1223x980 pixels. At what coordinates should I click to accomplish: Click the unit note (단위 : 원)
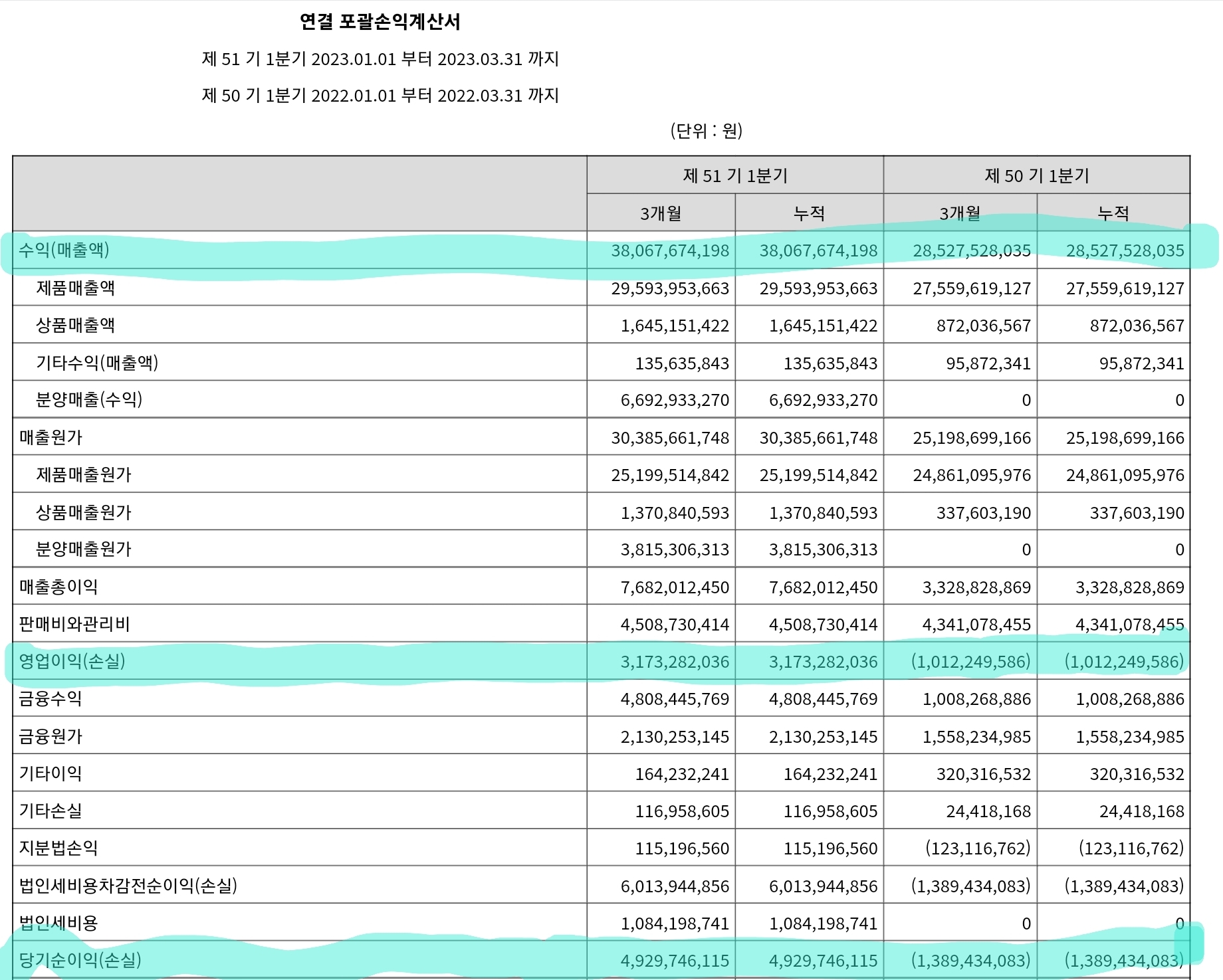pos(706,130)
